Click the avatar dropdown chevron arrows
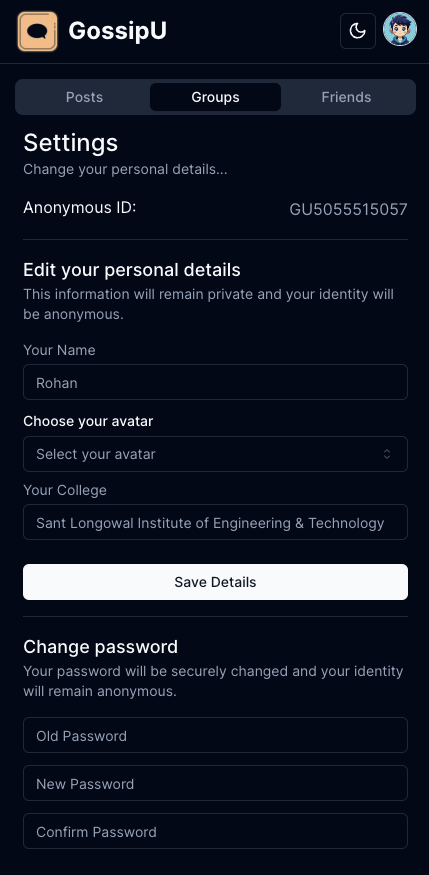This screenshot has width=429, height=875. point(387,454)
